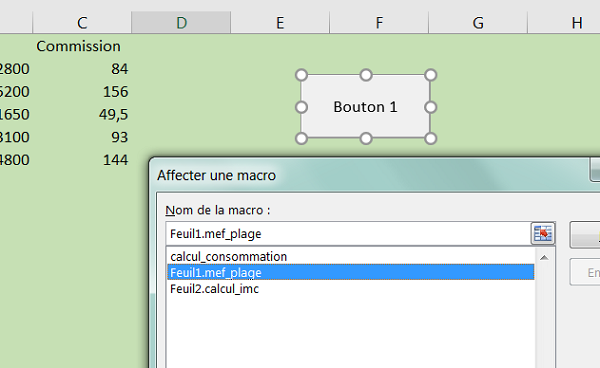Click the Nom de la macro input field

click(349, 233)
